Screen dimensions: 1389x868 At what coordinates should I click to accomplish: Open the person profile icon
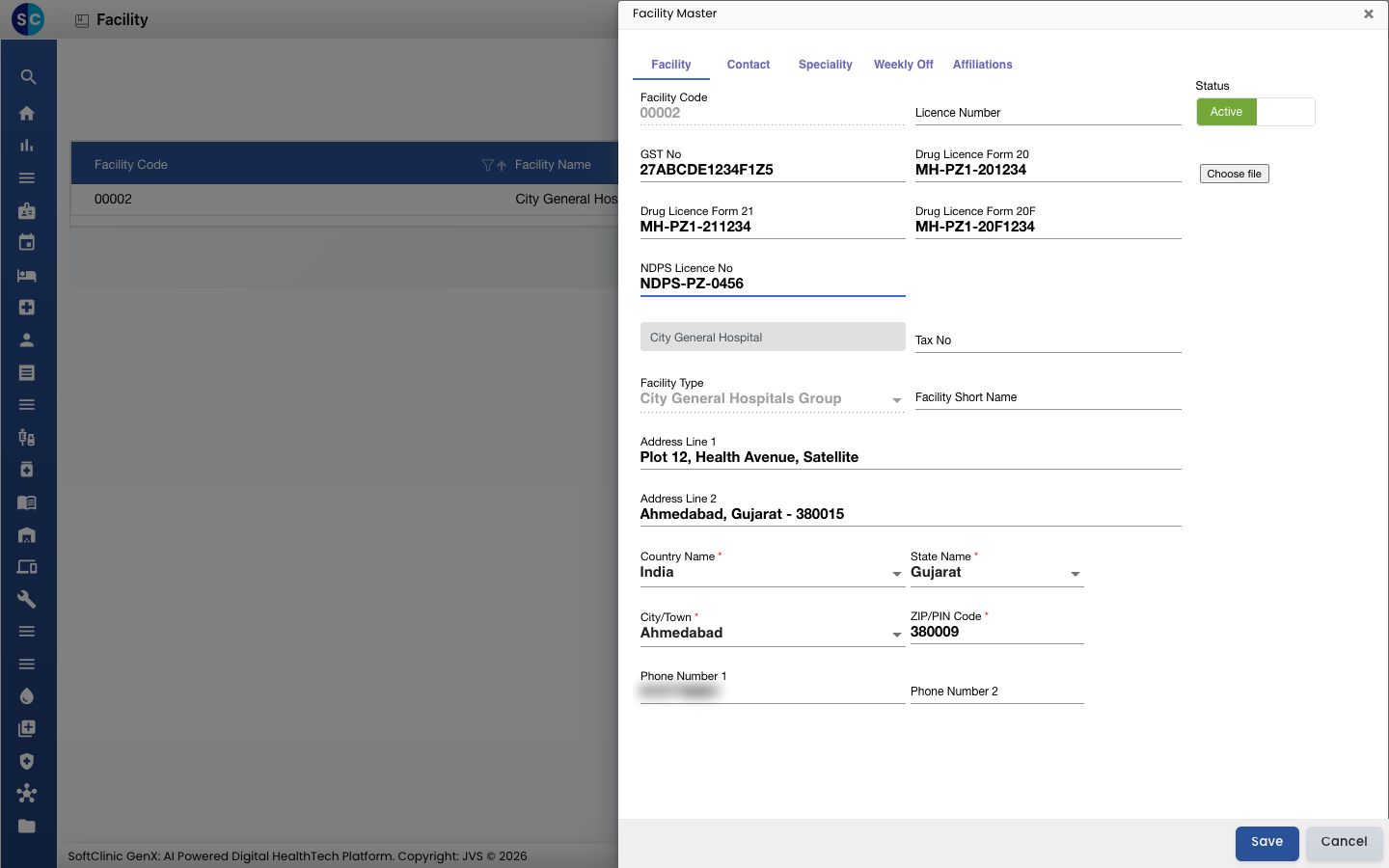pyautogui.click(x=27, y=339)
